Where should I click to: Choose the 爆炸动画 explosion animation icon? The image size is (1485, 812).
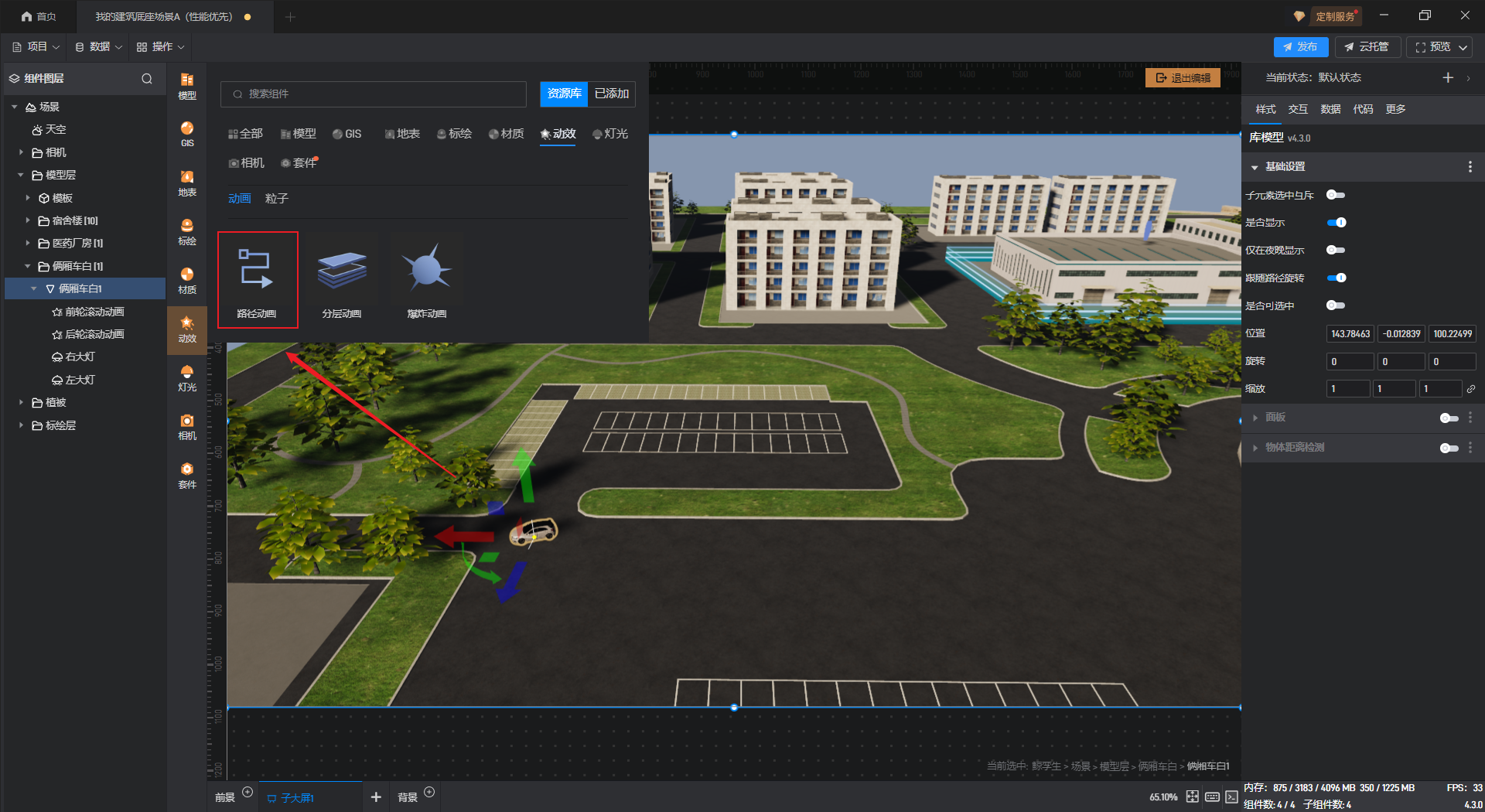[x=427, y=278]
